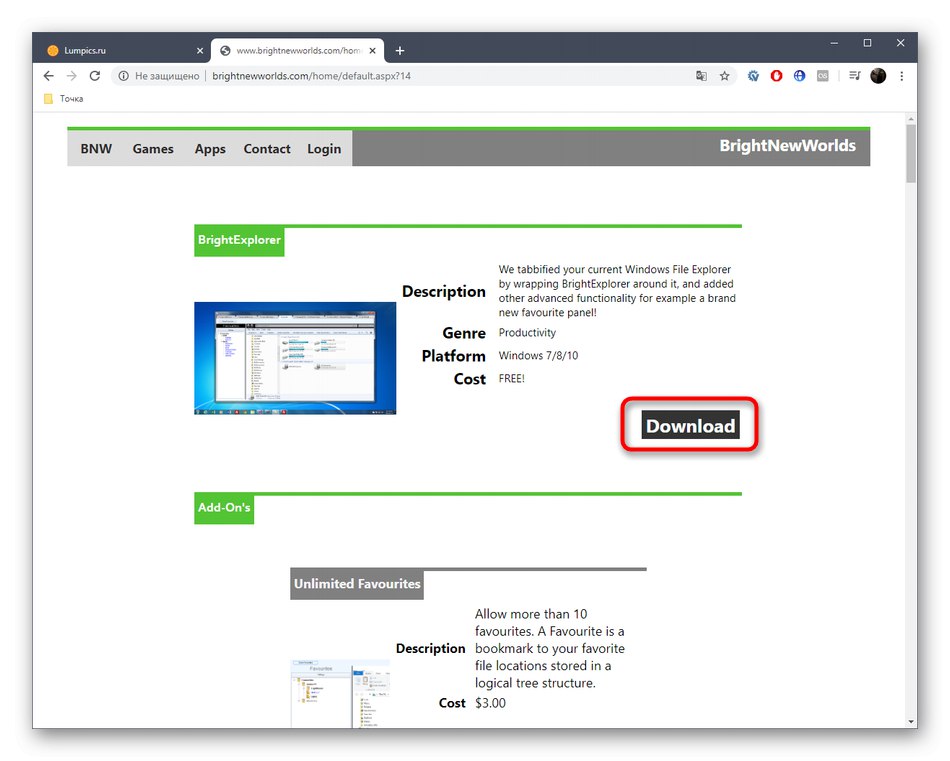This screenshot has height=761, width=950.
Task: Click the red Opera-style extension icon
Action: 776,76
